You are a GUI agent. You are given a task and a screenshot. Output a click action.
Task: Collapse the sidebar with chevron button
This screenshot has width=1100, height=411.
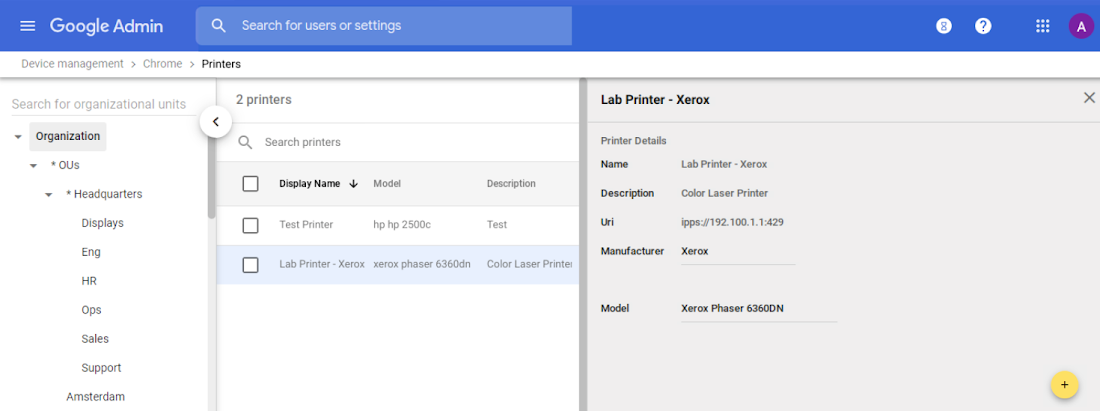point(216,121)
